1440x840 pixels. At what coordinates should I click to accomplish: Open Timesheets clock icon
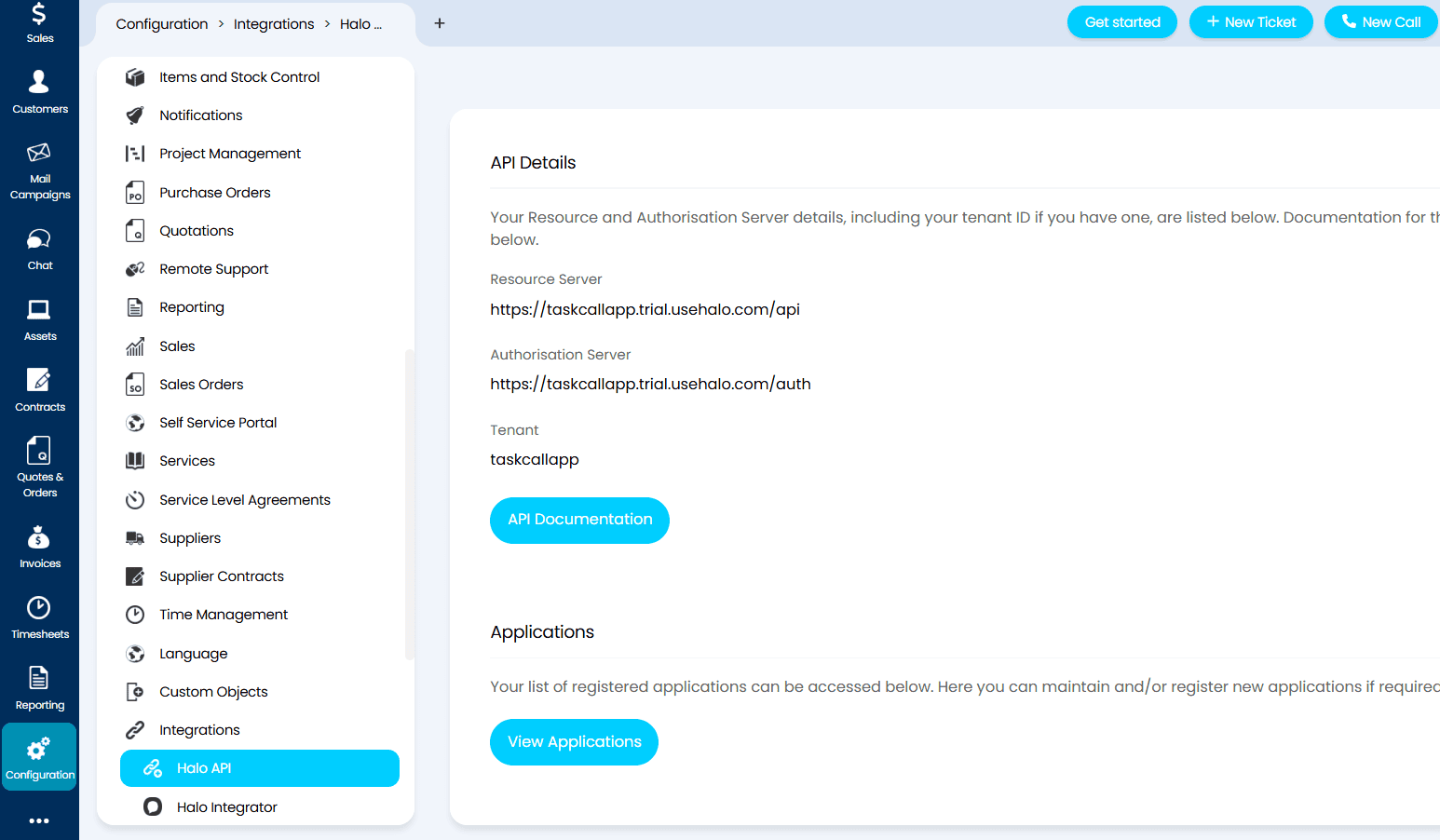[39, 608]
